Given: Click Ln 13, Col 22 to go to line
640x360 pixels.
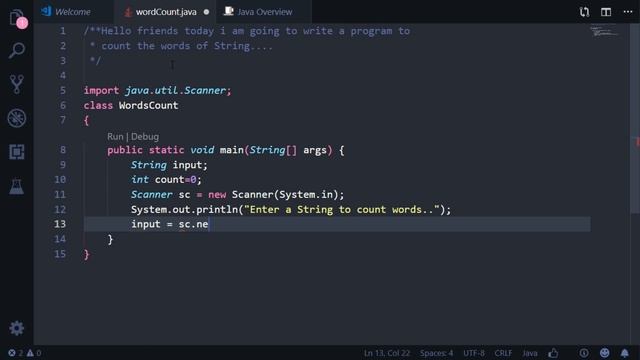Looking at the screenshot, I should (x=387, y=353).
